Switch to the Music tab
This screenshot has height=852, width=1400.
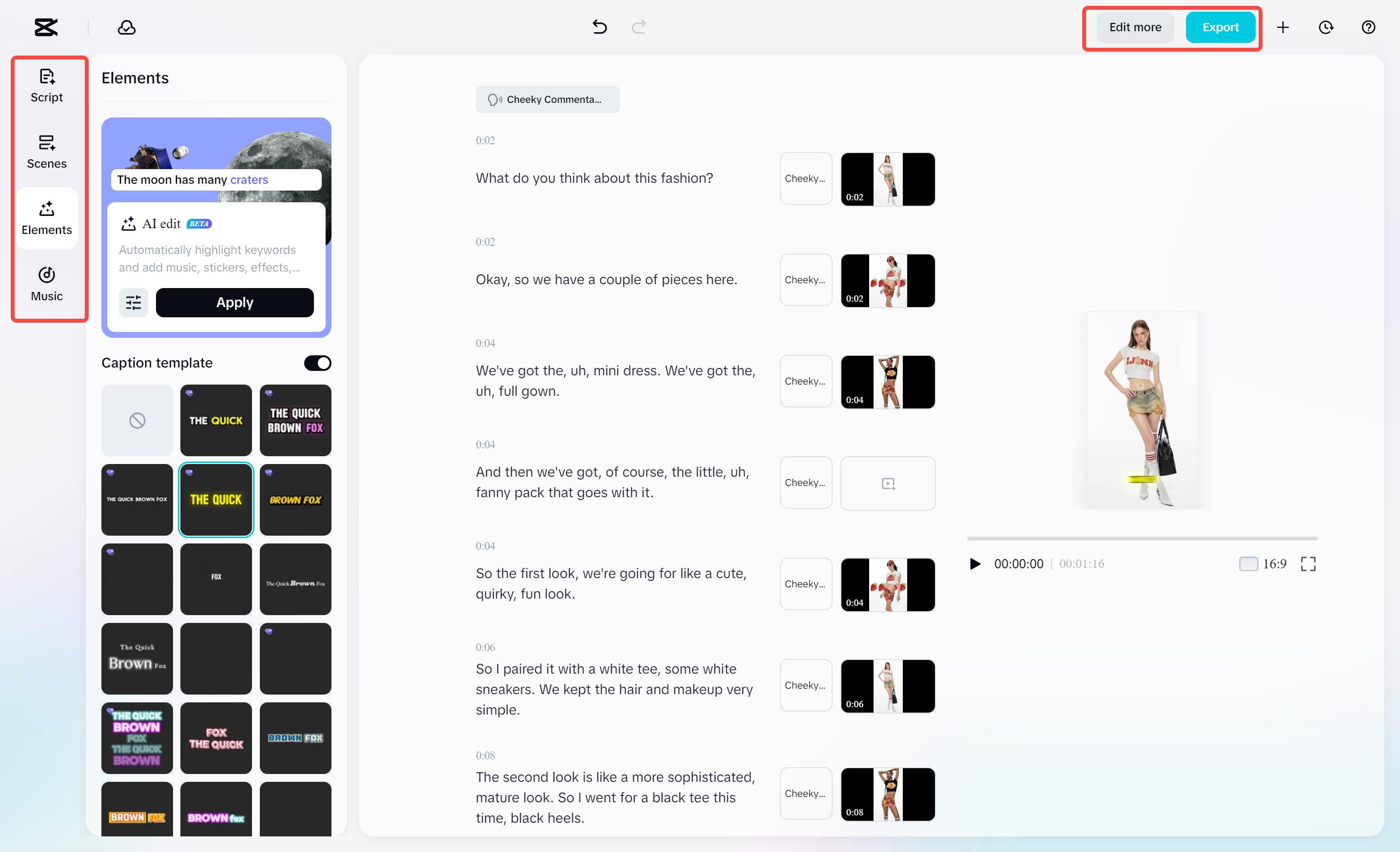(x=47, y=284)
